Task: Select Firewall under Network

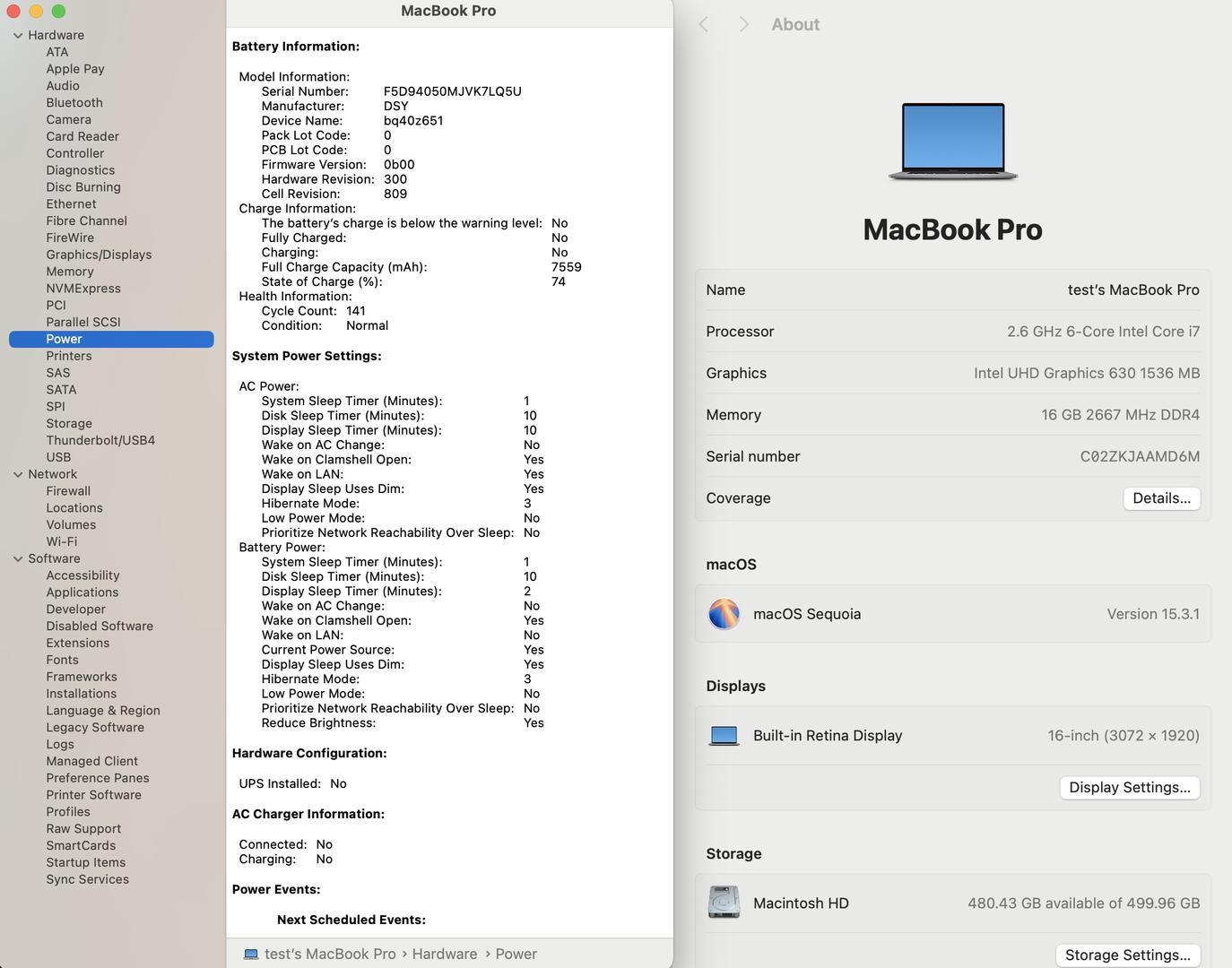Action: 68,491
